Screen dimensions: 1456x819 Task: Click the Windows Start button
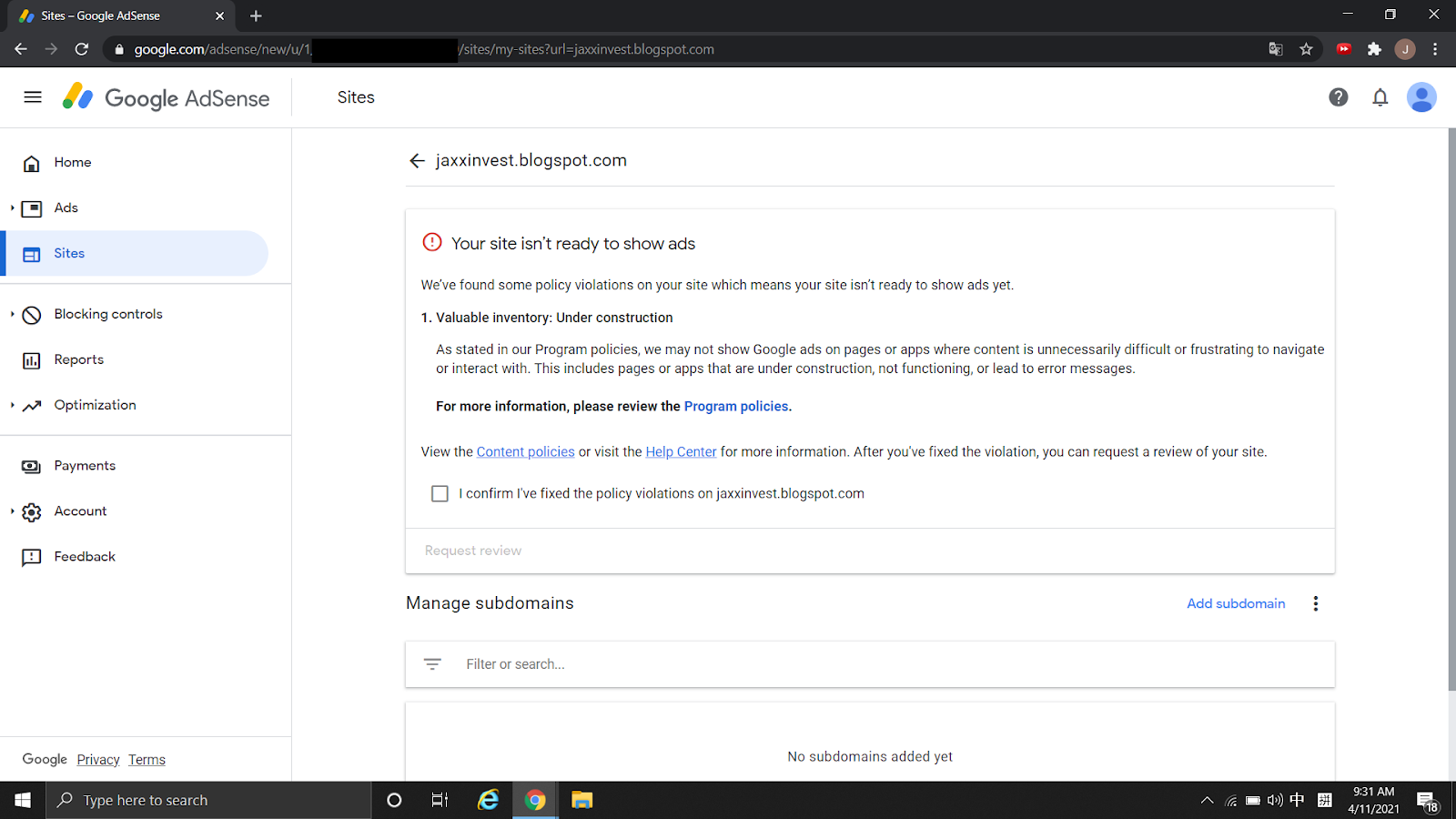23,801
